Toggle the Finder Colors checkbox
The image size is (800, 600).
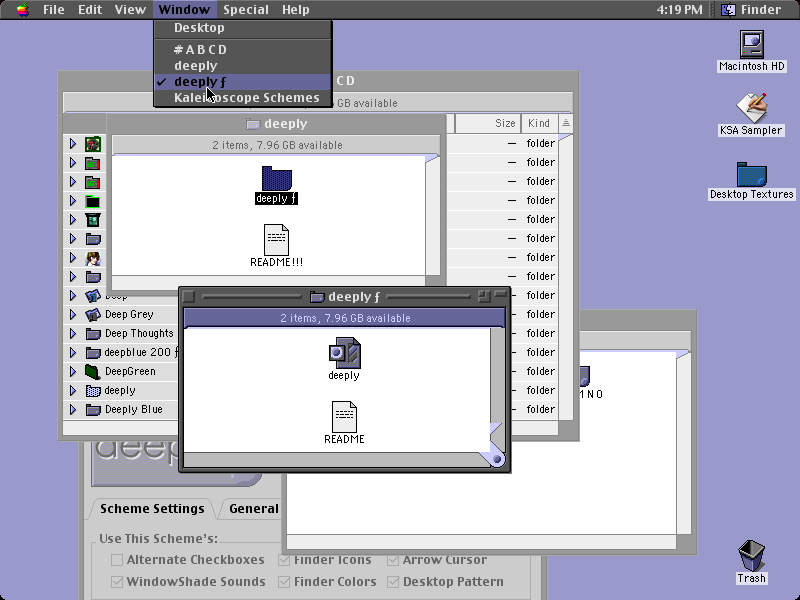284,582
